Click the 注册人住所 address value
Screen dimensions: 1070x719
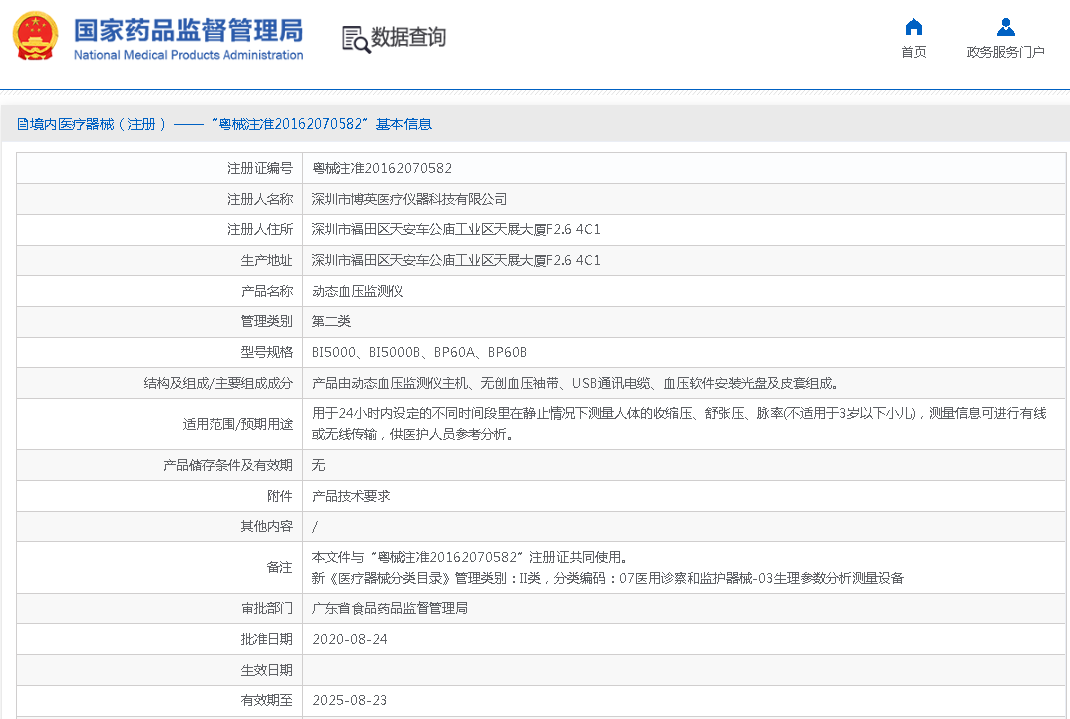click(456, 229)
